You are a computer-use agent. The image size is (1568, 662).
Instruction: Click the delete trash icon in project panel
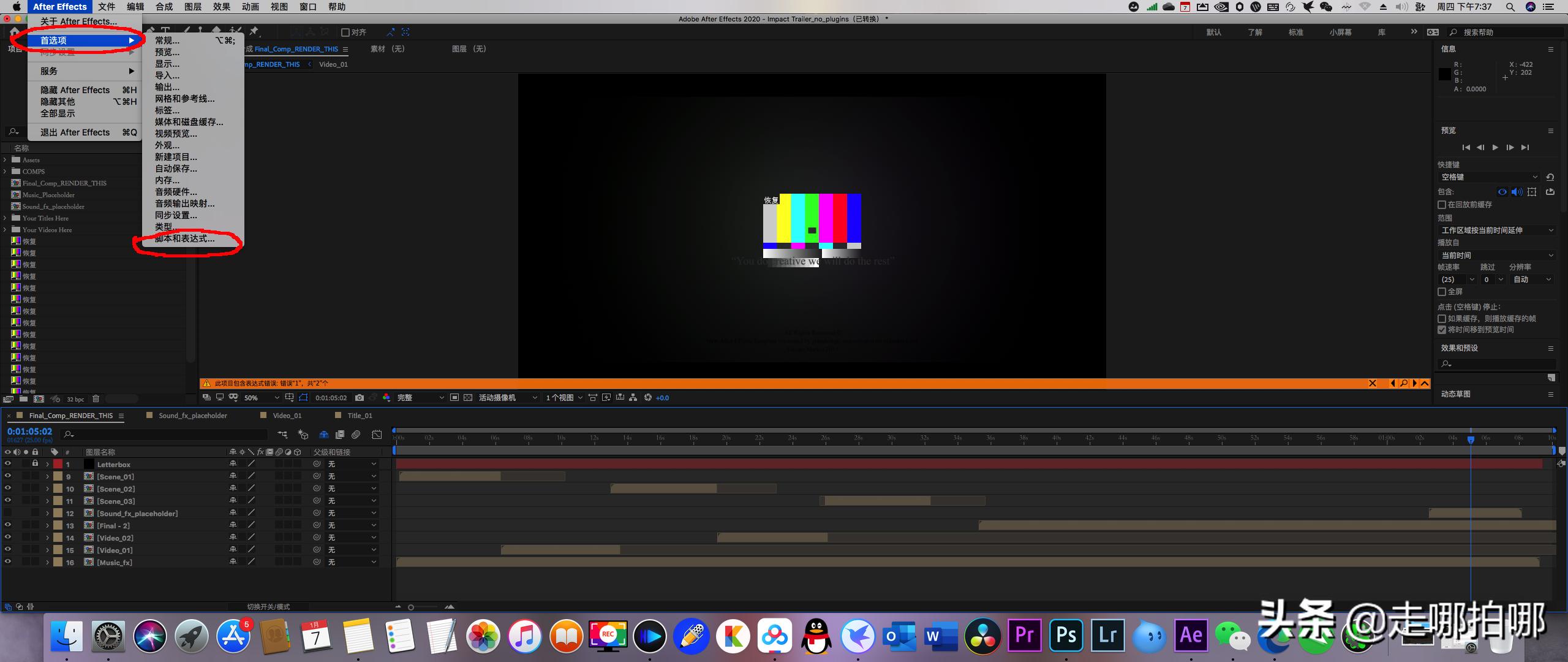pos(96,399)
